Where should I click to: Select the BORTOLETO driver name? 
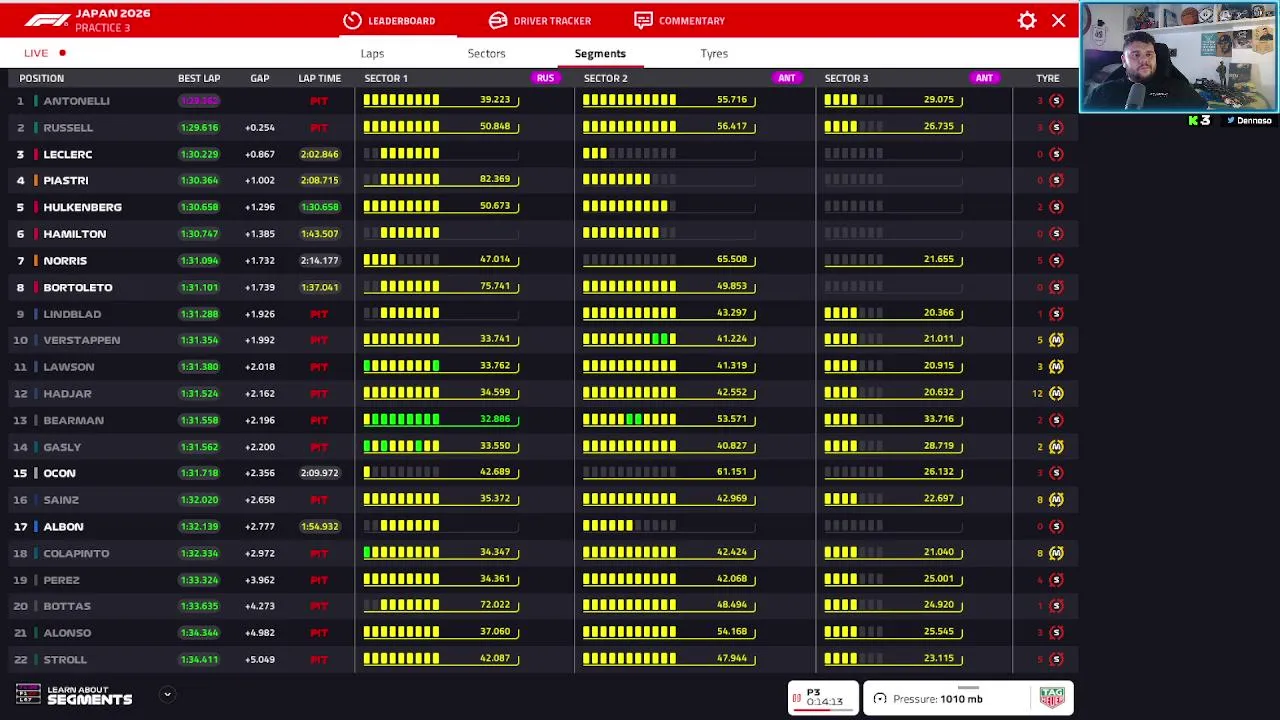coord(78,287)
